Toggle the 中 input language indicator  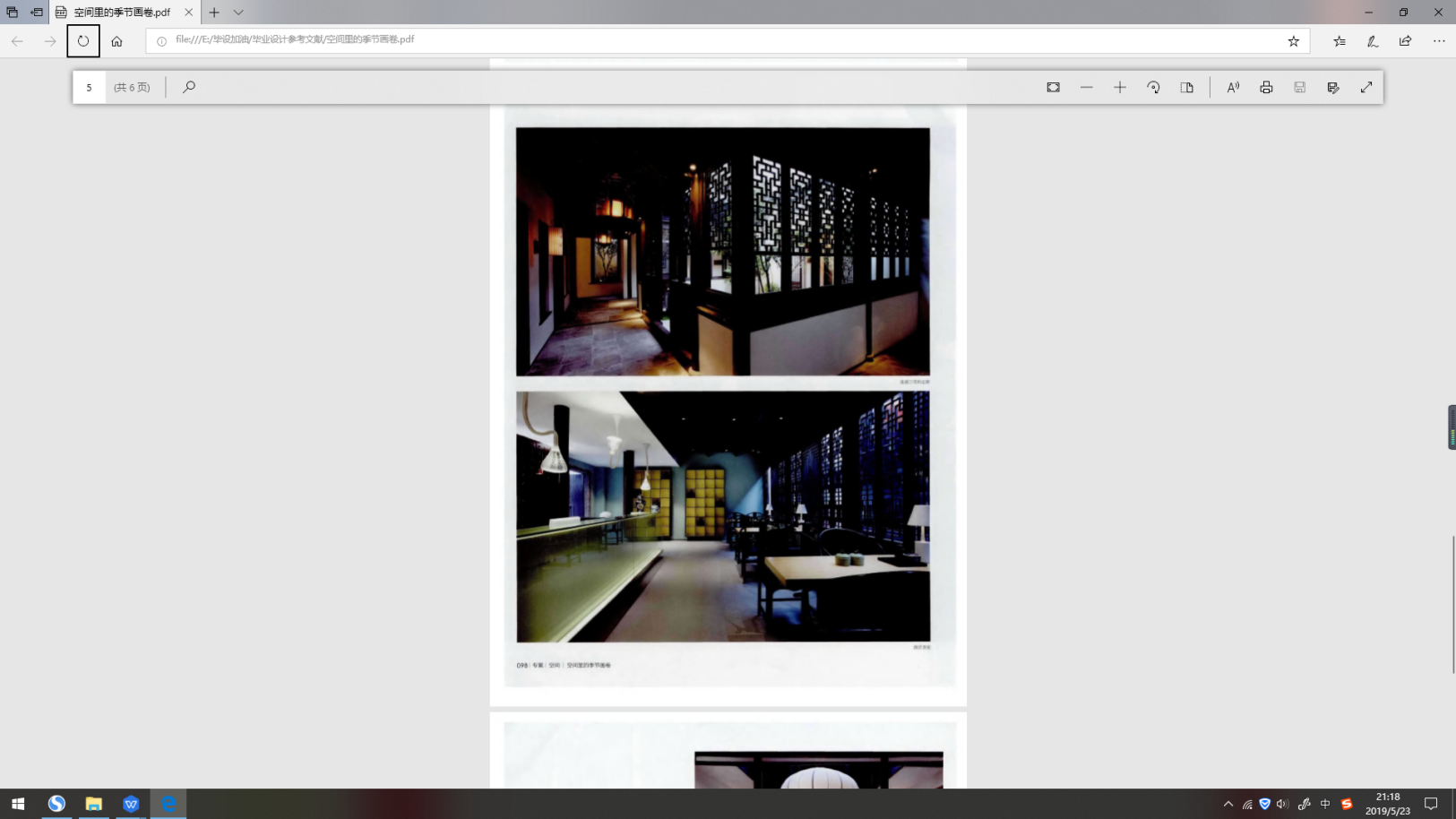pyautogui.click(x=1325, y=804)
